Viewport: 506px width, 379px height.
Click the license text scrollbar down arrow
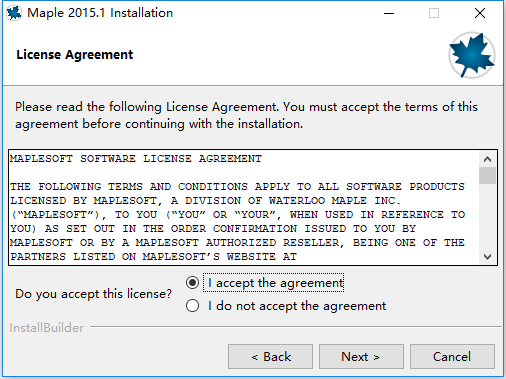pos(487,257)
